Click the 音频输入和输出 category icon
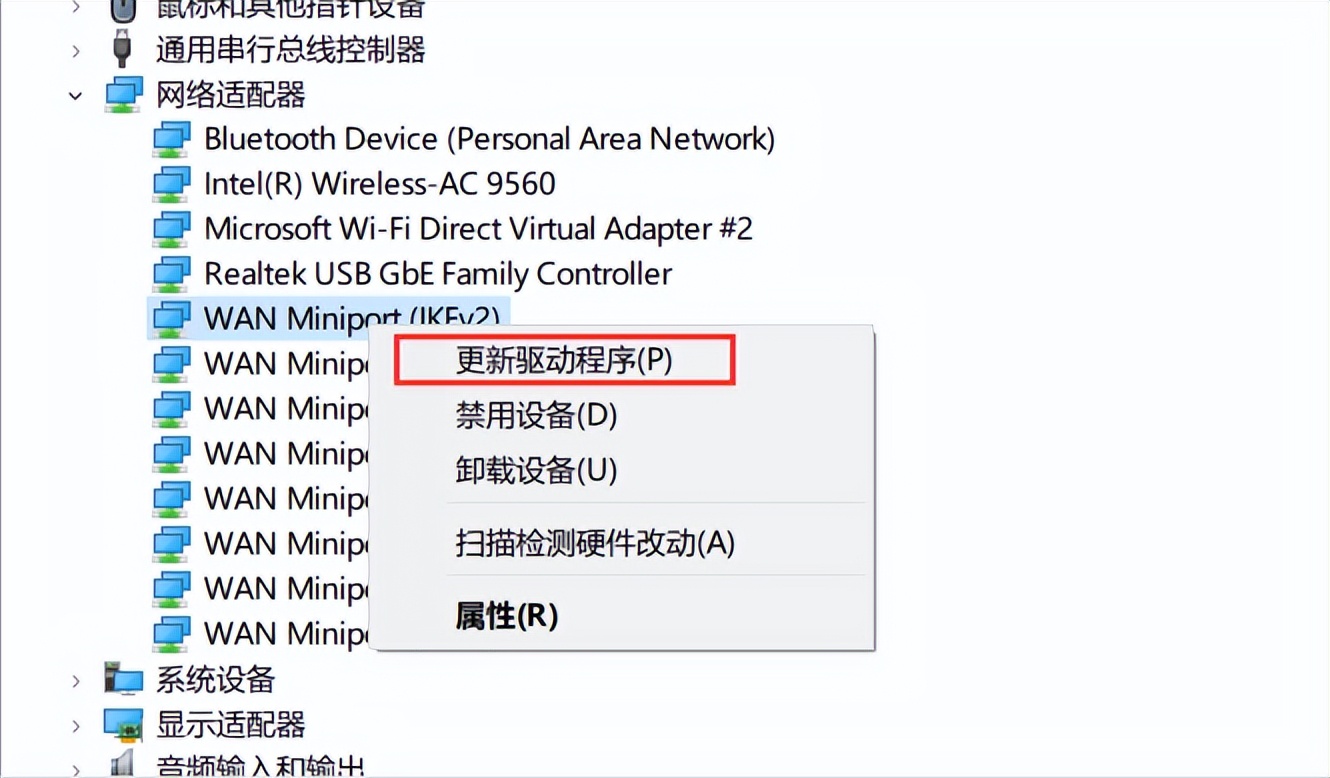1330x778 pixels. (x=122, y=766)
